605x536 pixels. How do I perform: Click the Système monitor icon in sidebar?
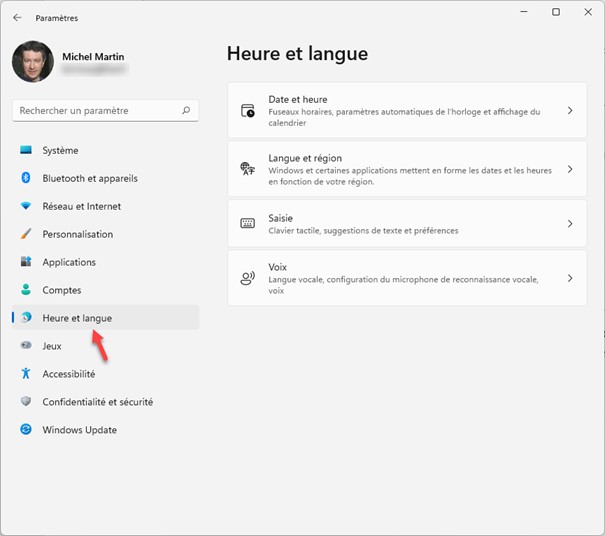coord(27,151)
